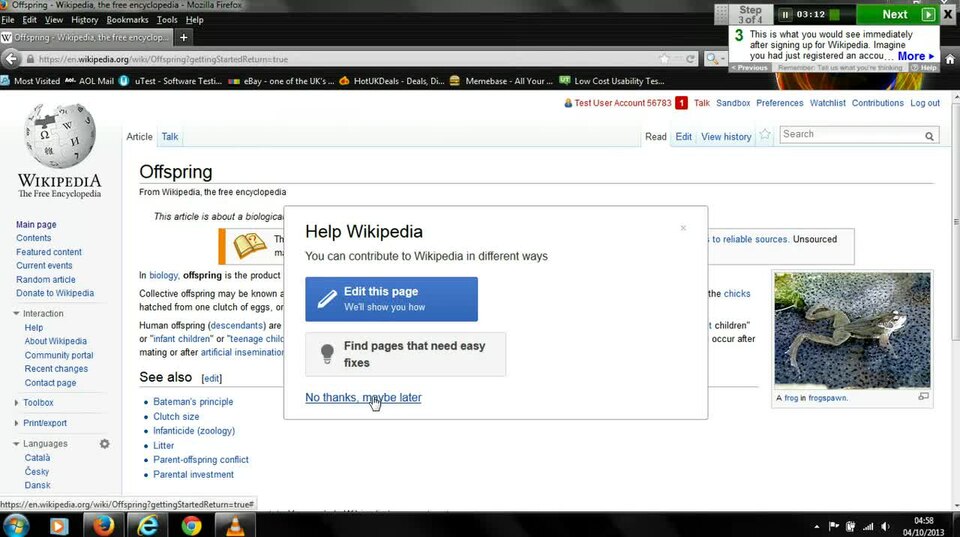
Task: Click the taskbar clock and date
Action: (923, 527)
